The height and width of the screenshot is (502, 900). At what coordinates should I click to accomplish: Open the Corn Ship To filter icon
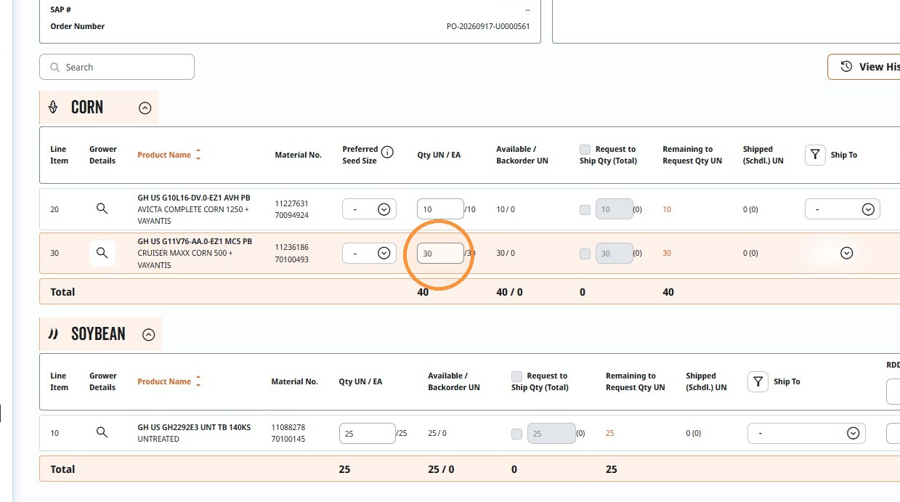815,155
